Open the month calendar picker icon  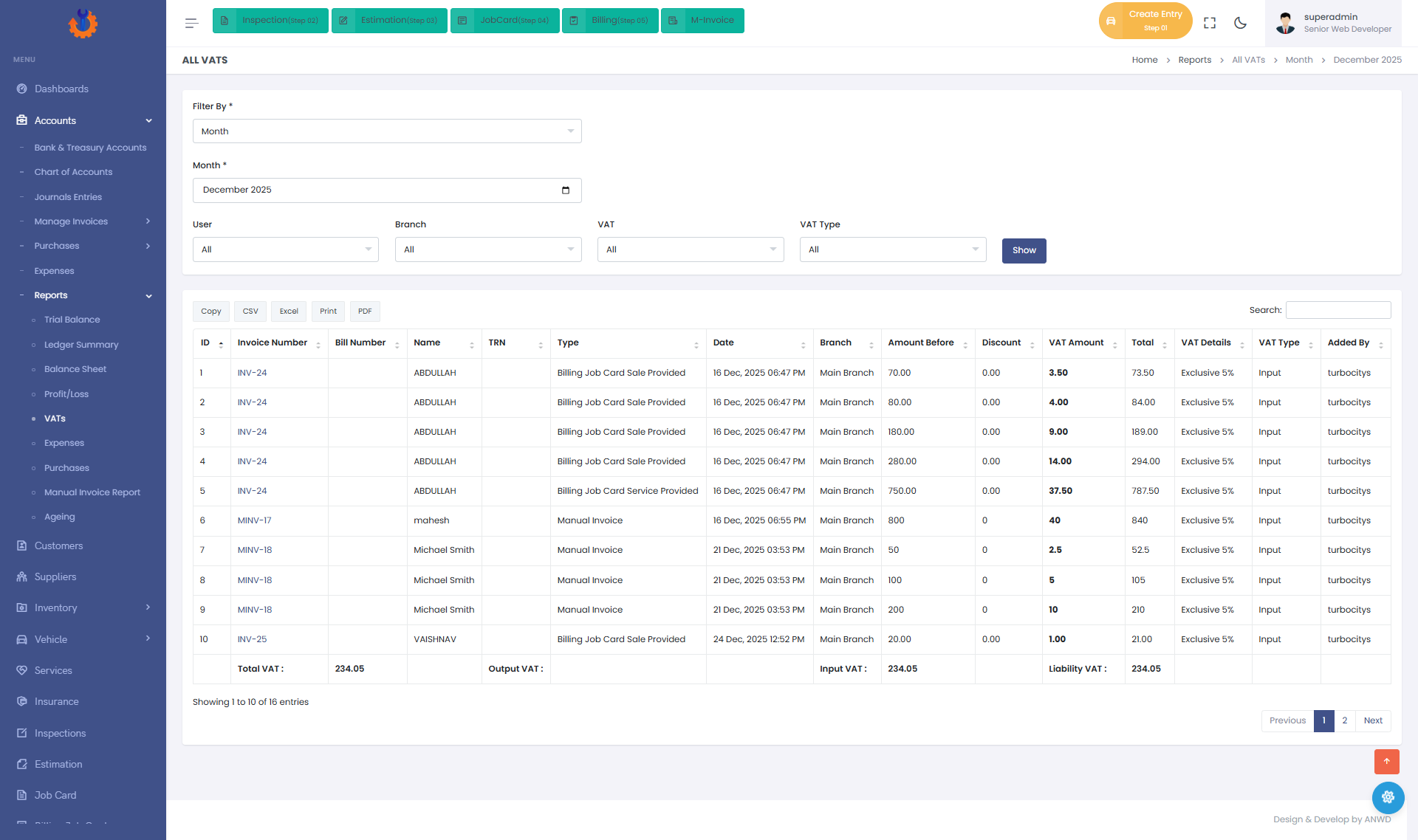pos(566,190)
